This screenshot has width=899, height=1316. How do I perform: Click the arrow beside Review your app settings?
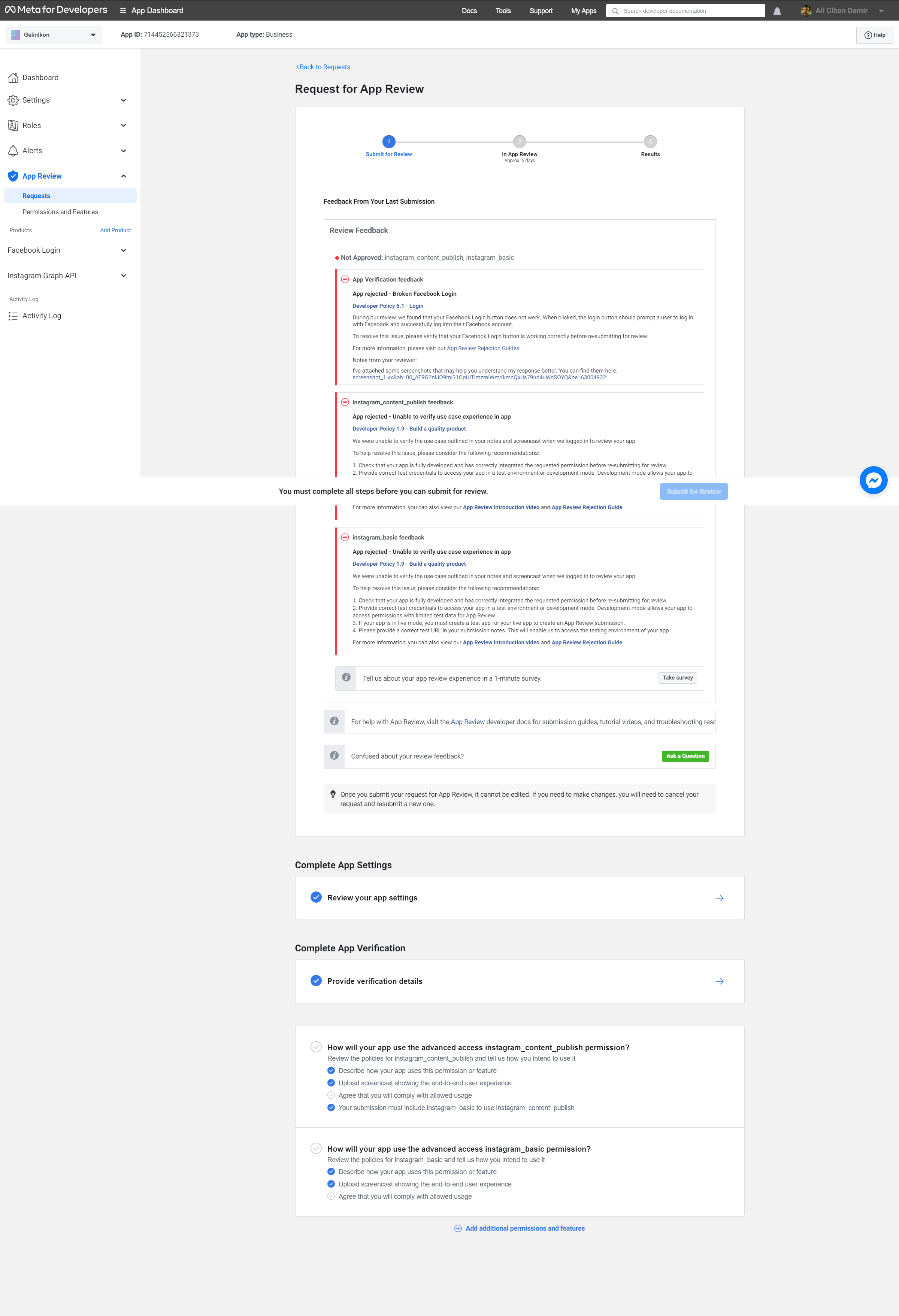click(x=720, y=898)
